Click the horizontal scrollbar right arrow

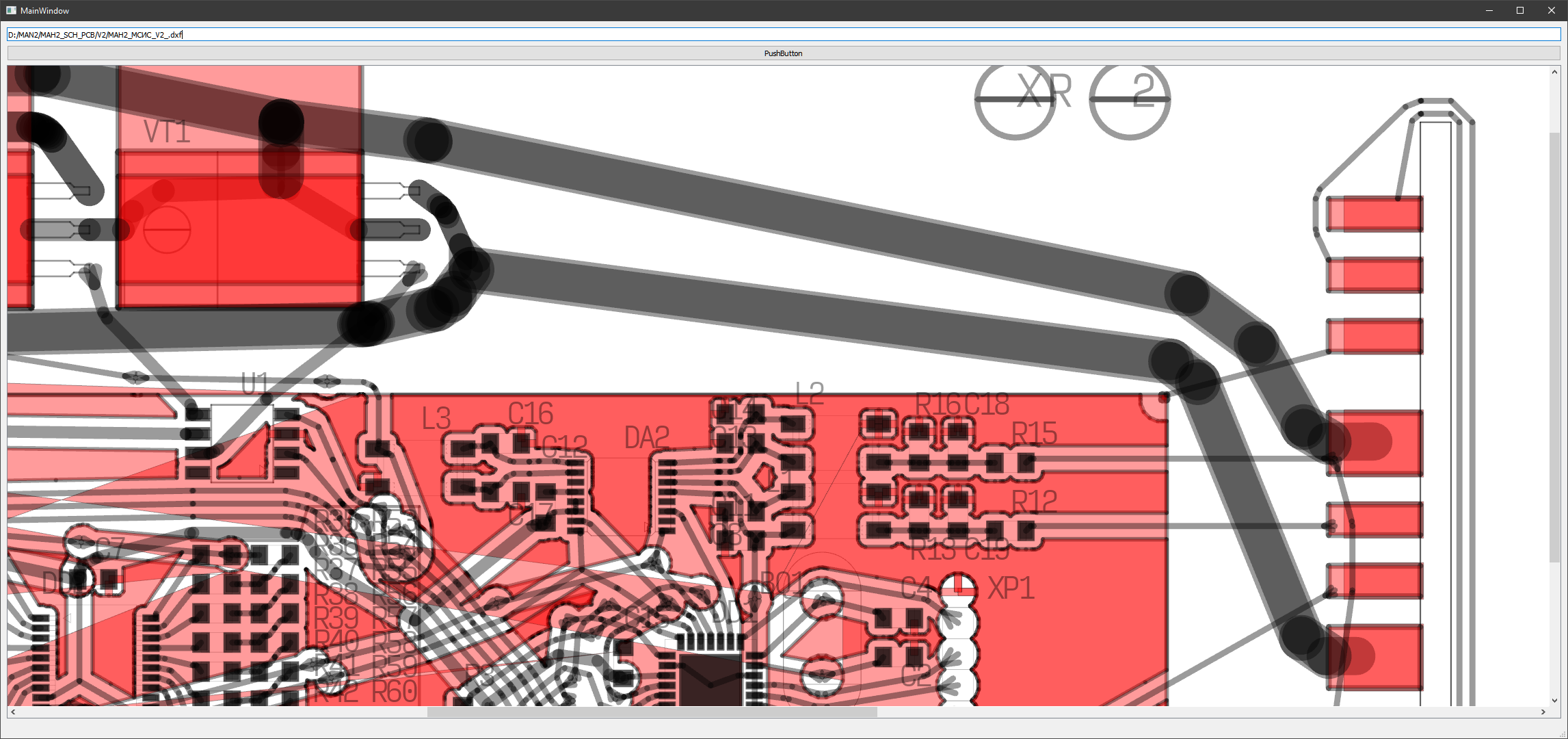click(x=1543, y=712)
